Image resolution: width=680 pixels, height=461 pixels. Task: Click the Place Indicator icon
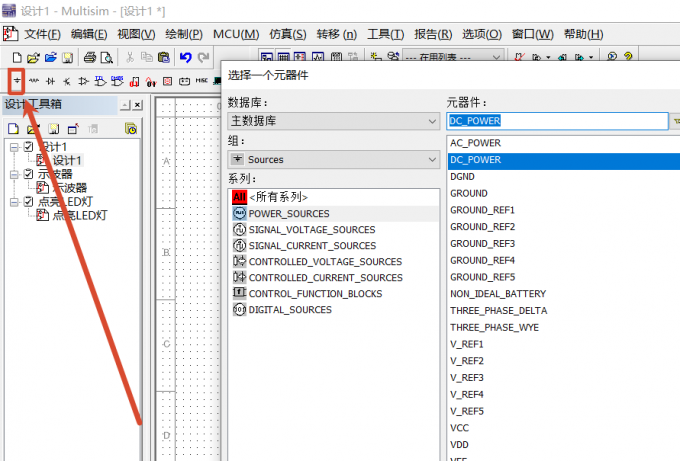167,81
